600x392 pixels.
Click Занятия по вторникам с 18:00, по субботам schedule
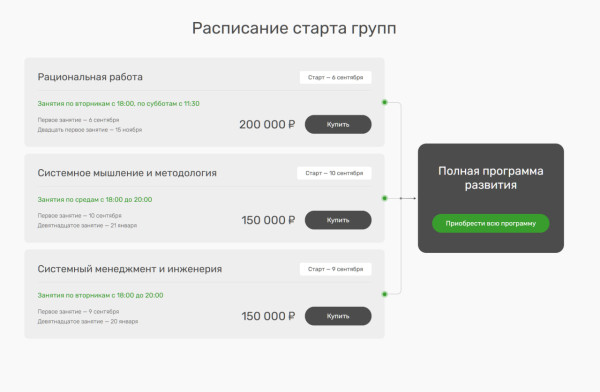pyautogui.click(x=119, y=103)
